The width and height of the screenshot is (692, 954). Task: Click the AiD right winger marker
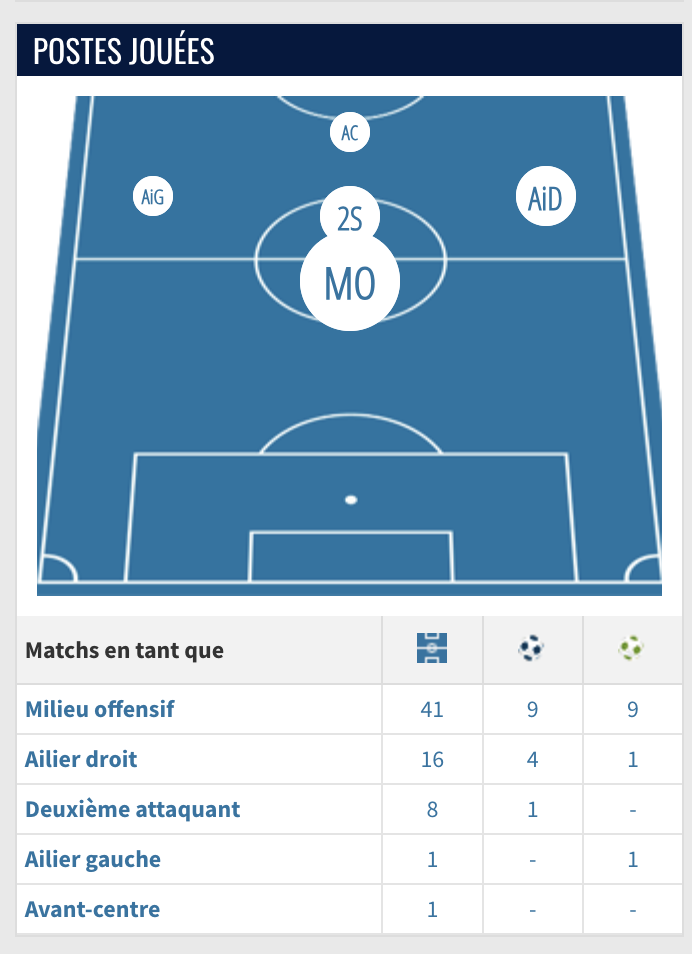[x=545, y=198]
